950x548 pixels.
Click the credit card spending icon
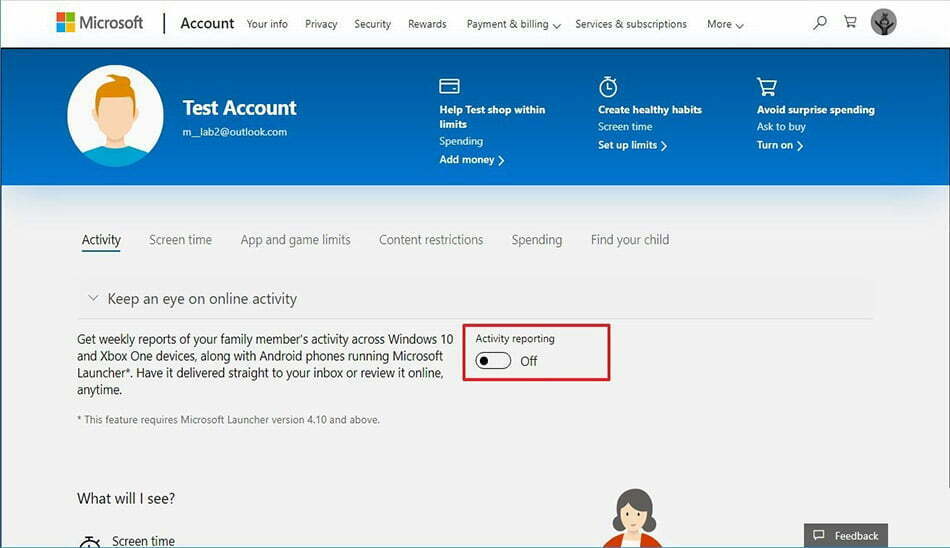point(449,87)
